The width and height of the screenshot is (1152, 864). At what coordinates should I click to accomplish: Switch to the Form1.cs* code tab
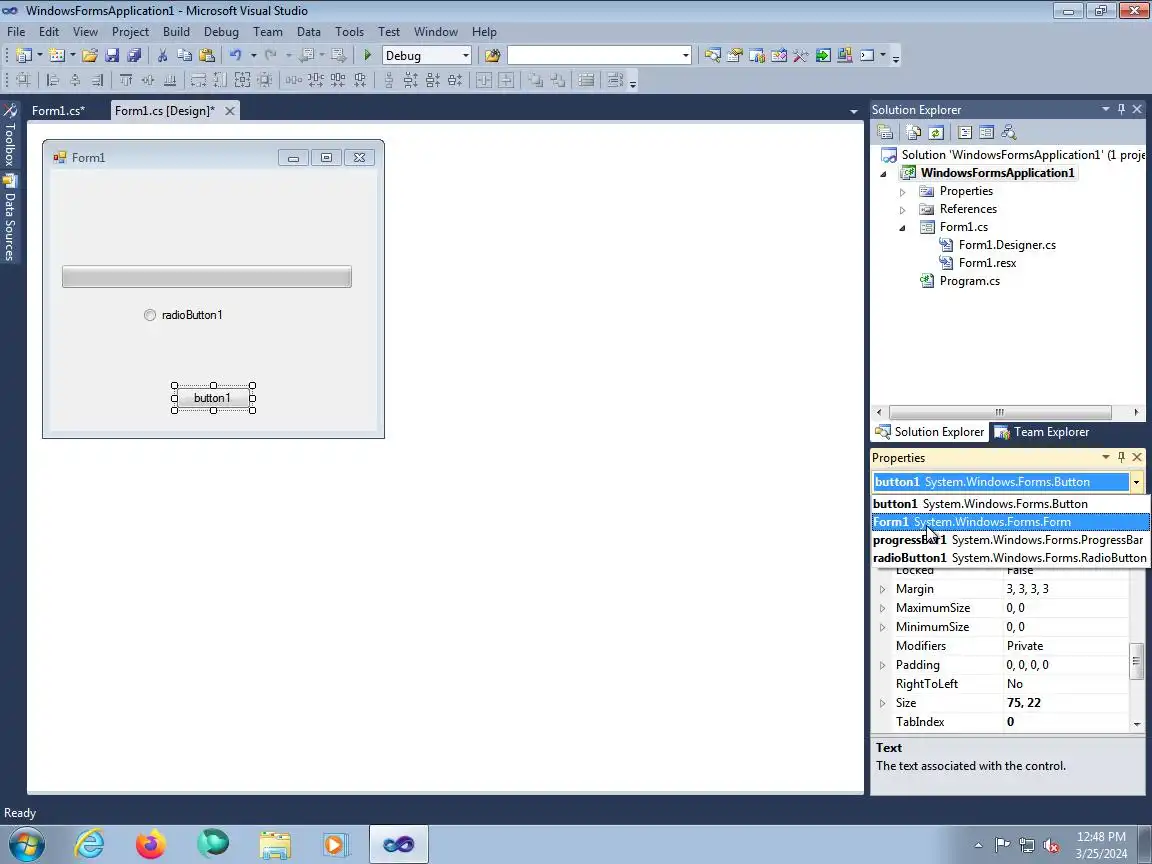(x=58, y=111)
